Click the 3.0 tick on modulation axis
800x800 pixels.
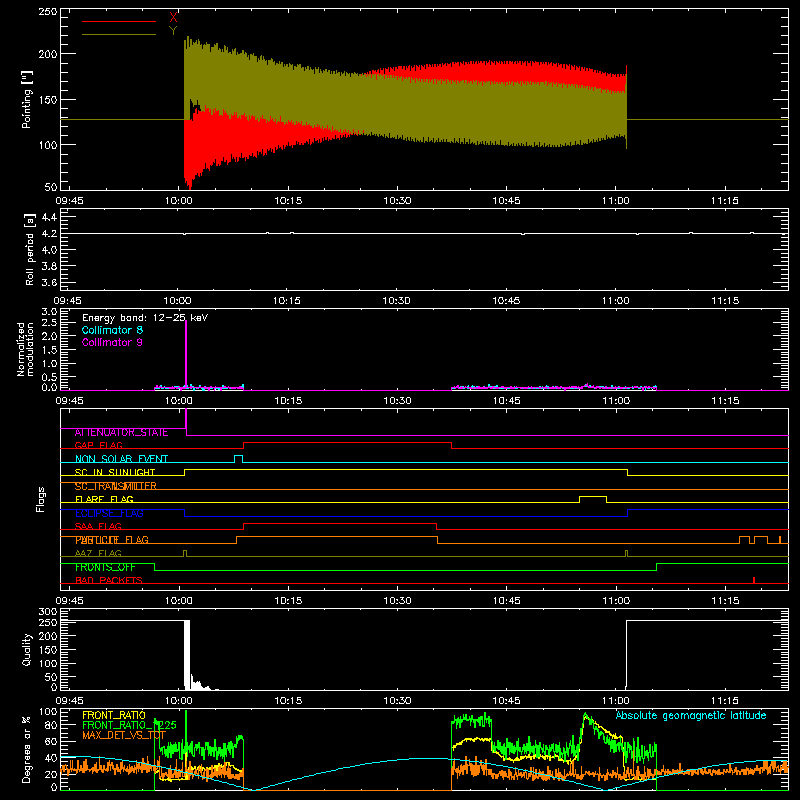click(49, 312)
